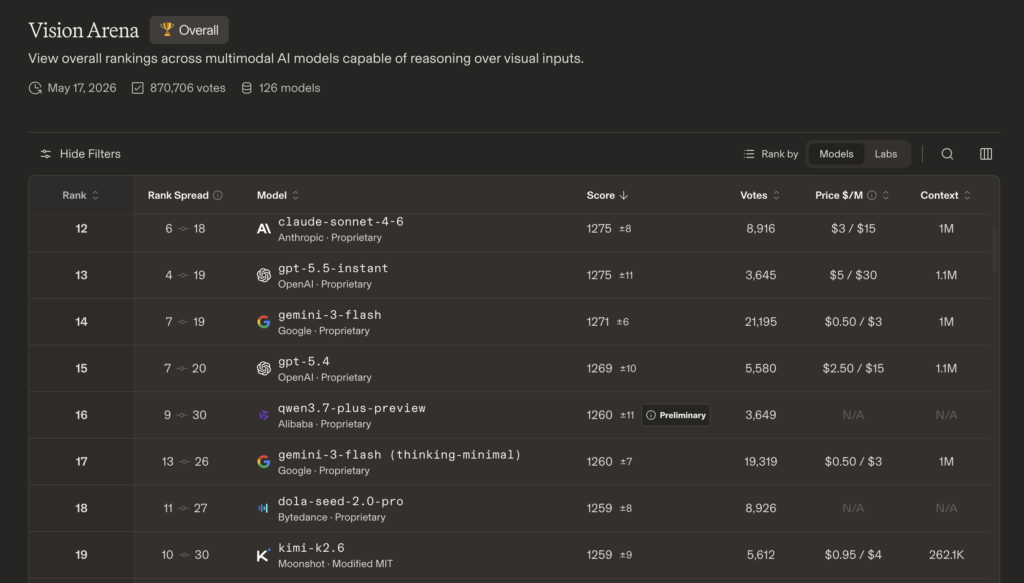The height and width of the screenshot is (583, 1024).
Task: Click the Anthropic logo beside claude-sonnet-4-6
Action: [x=264, y=228]
